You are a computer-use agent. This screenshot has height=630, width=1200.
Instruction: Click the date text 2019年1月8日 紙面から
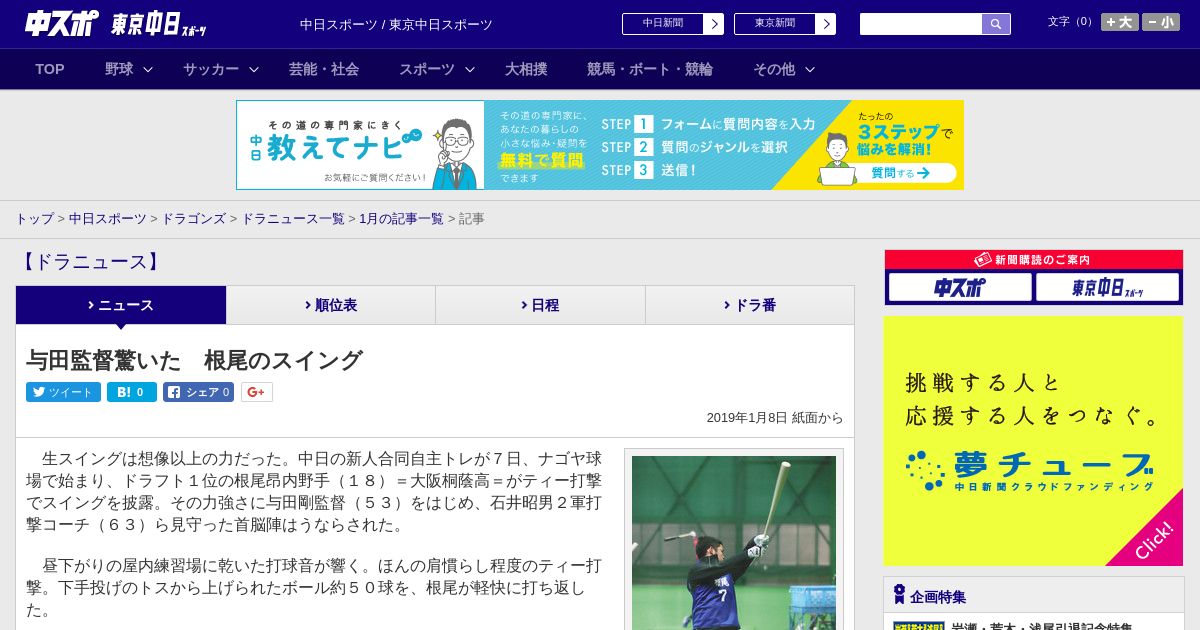[775, 418]
